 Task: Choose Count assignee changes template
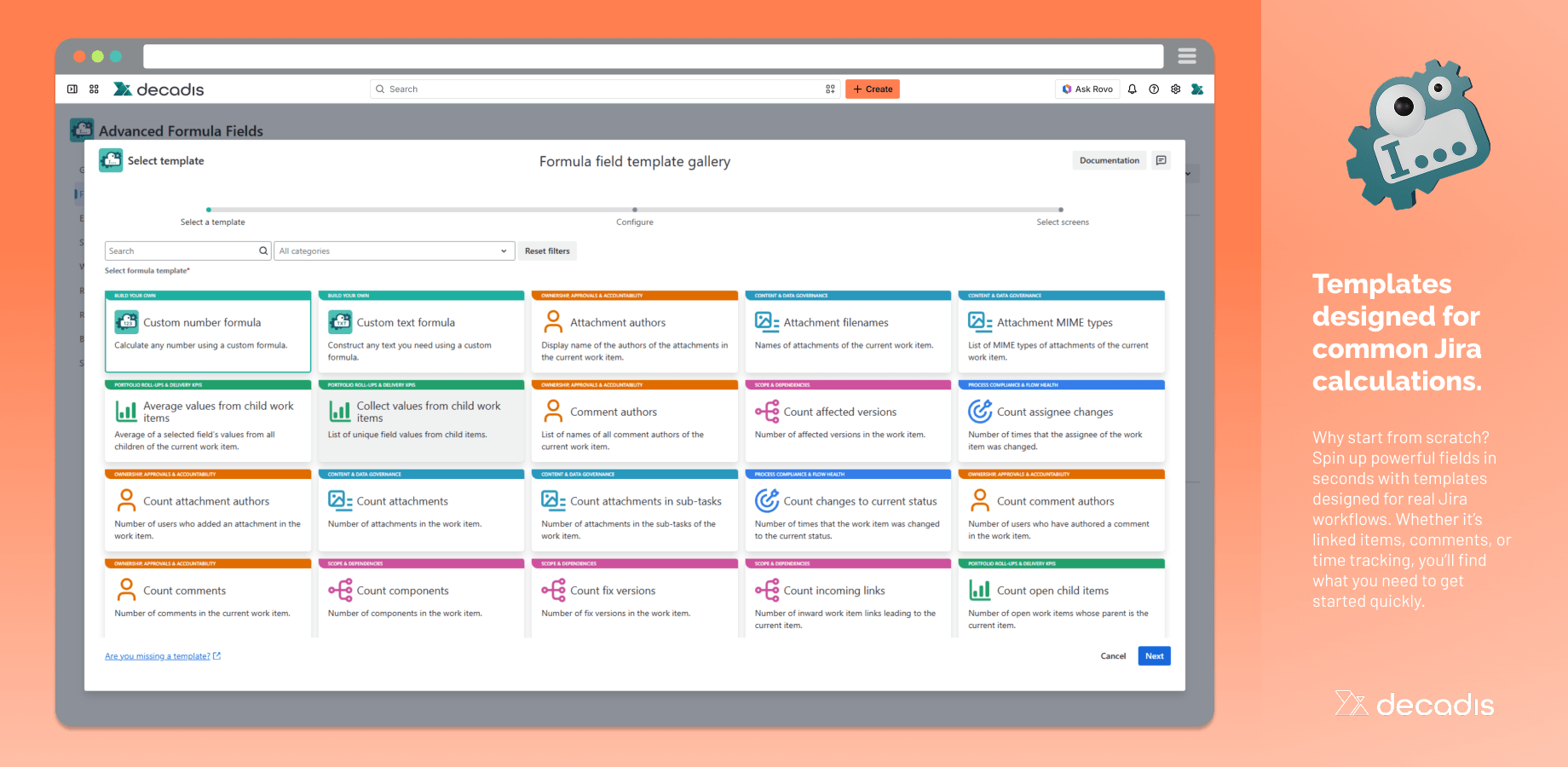point(1062,421)
